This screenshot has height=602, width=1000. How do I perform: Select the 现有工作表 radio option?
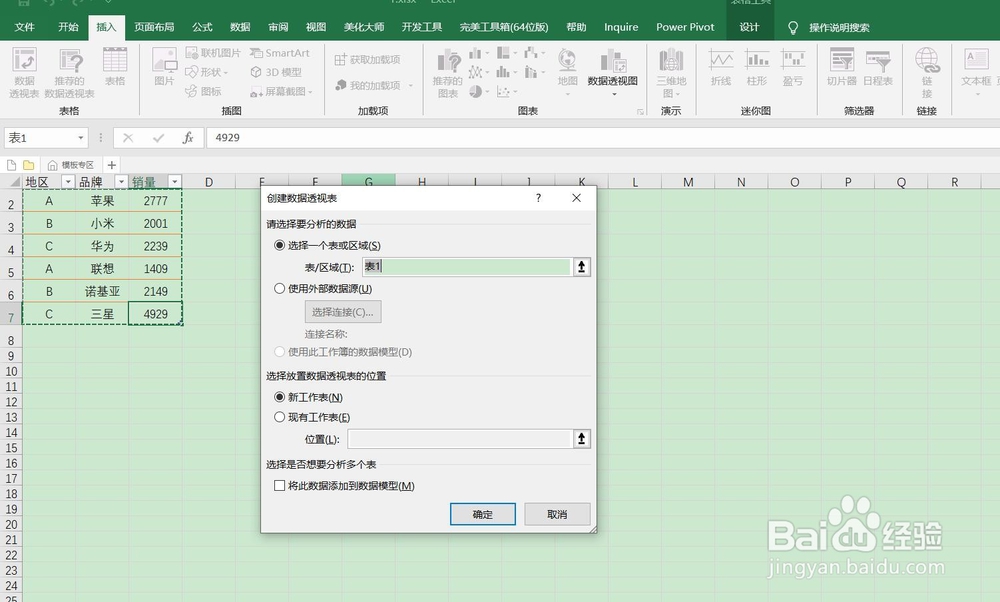coord(281,417)
